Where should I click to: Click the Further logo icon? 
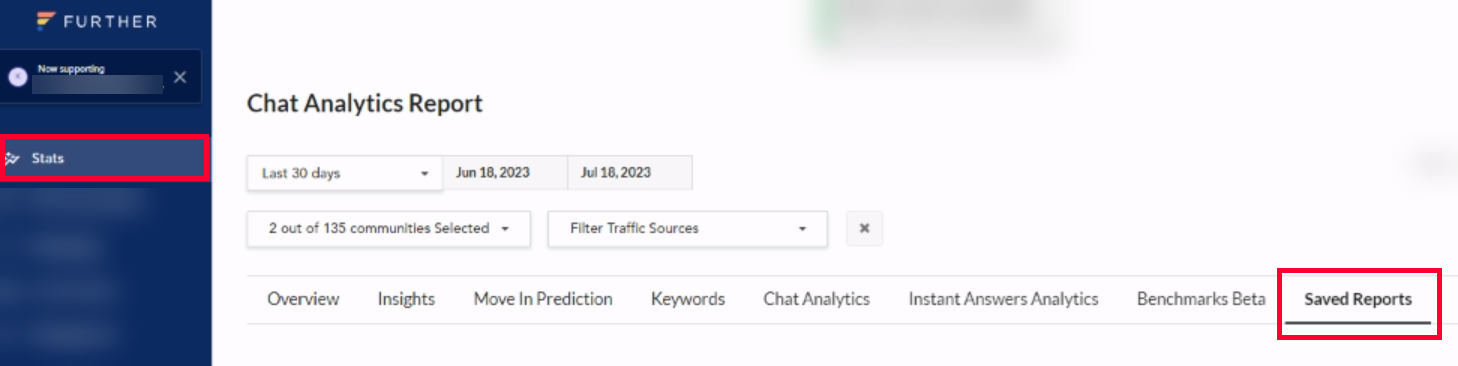(x=45, y=20)
